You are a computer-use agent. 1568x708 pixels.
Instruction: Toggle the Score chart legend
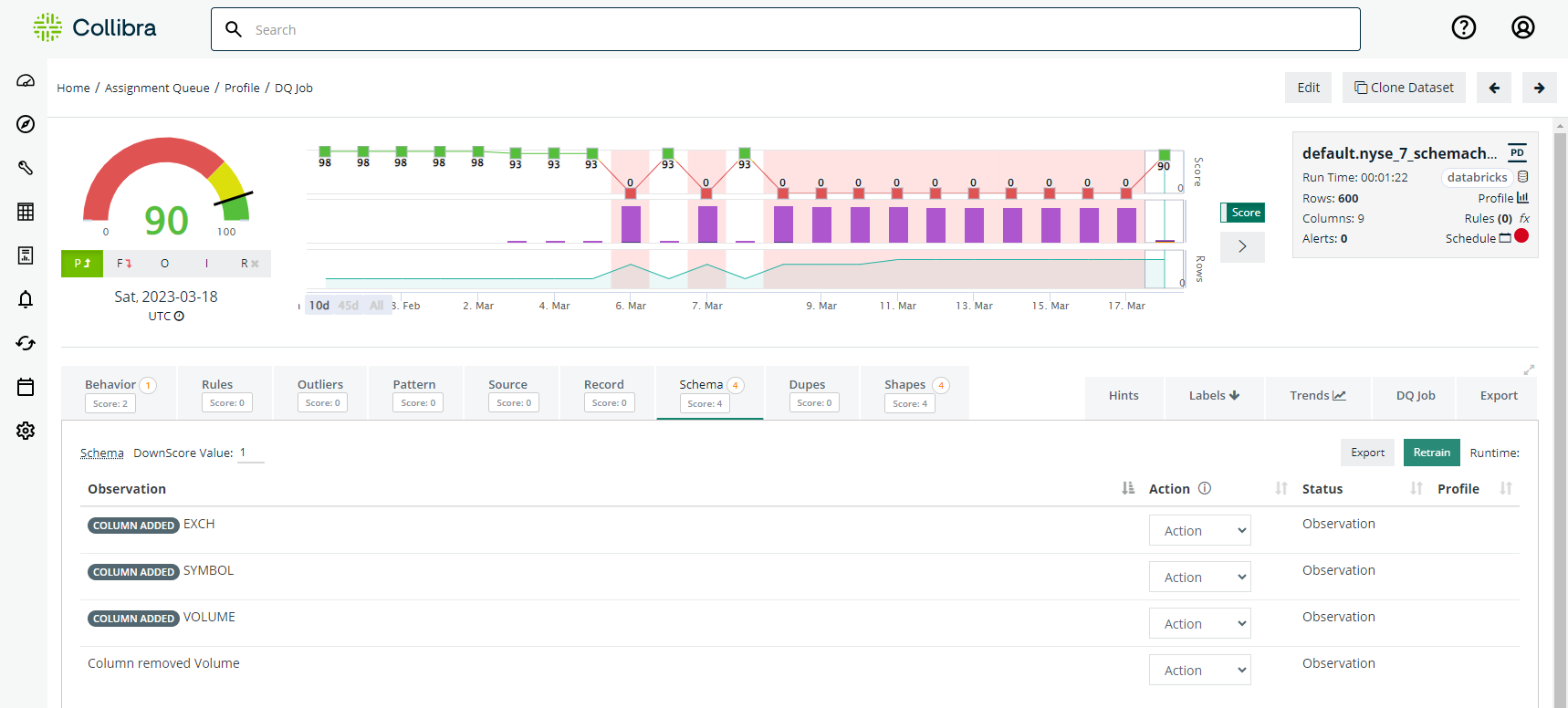pyautogui.click(x=1242, y=213)
